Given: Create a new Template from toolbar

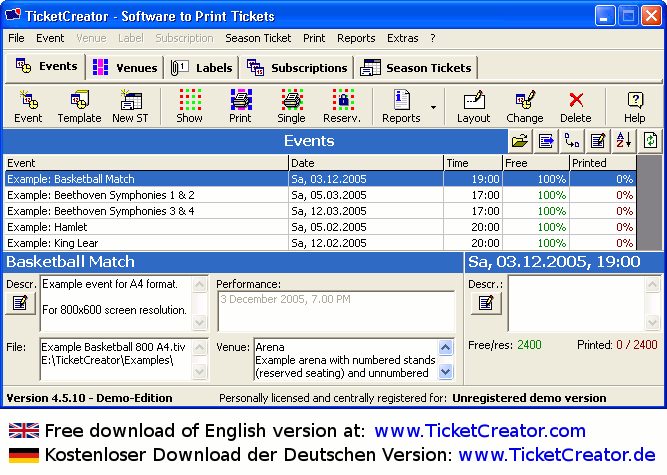Looking at the screenshot, I should [x=79, y=105].
